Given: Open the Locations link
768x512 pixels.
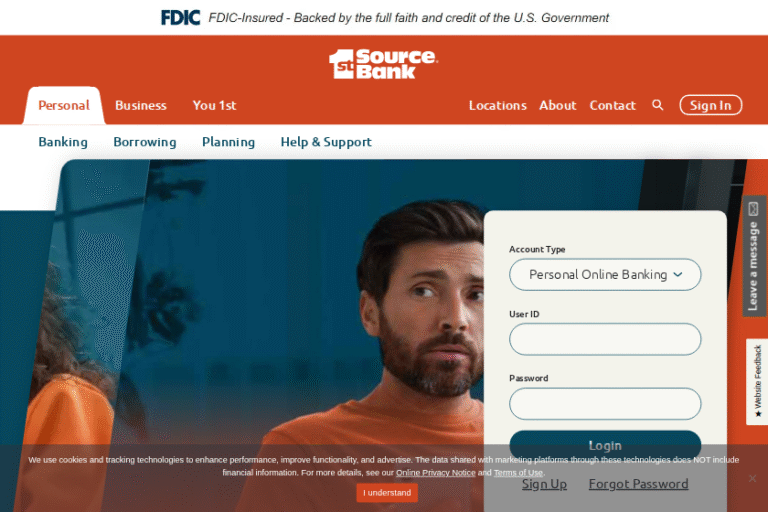Looking at the screenshot, I should tap(498, 105).
